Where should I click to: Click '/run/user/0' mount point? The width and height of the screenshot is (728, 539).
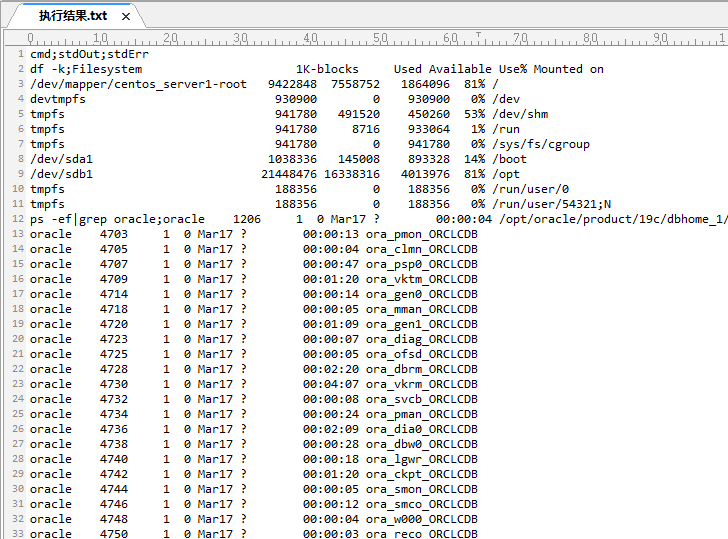[531, 189]
